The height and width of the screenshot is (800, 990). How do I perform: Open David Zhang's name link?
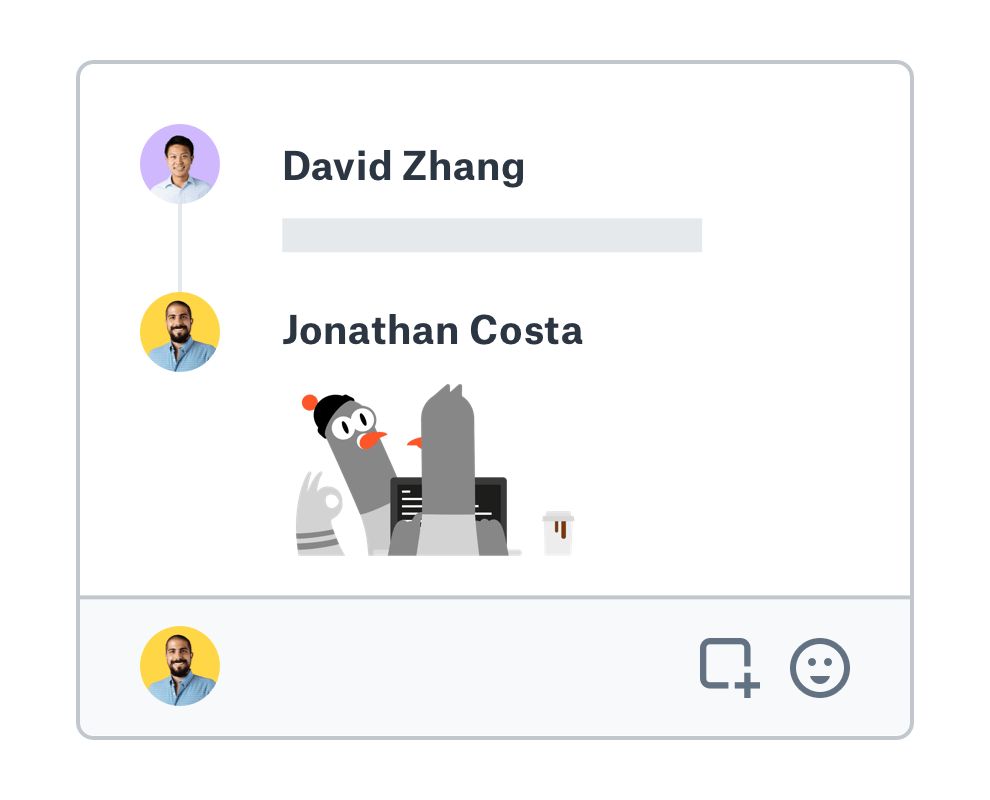tap(403, 166)
